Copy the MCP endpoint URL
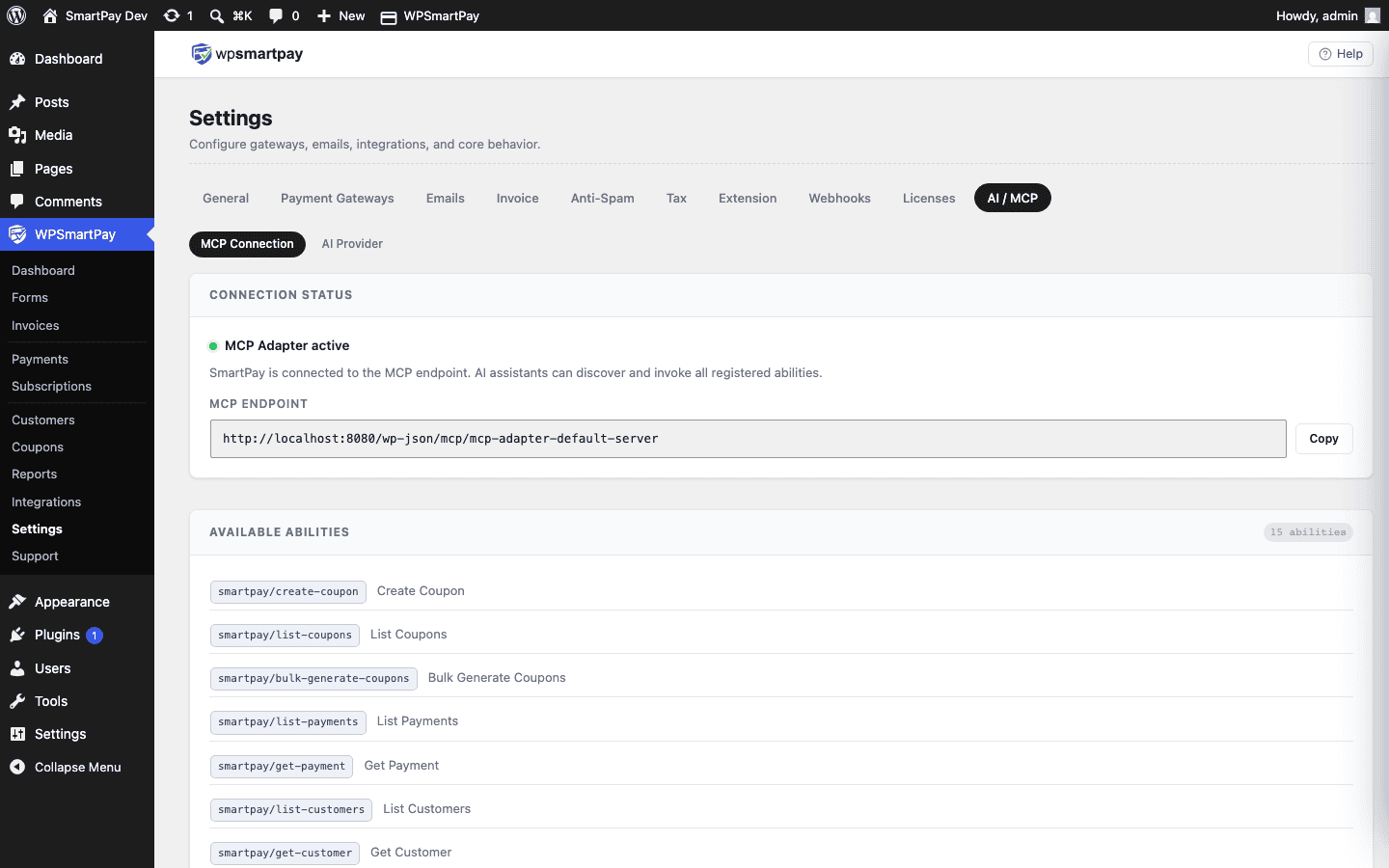The width and height of the screenshot is (1389, 868). point(1323,439)
